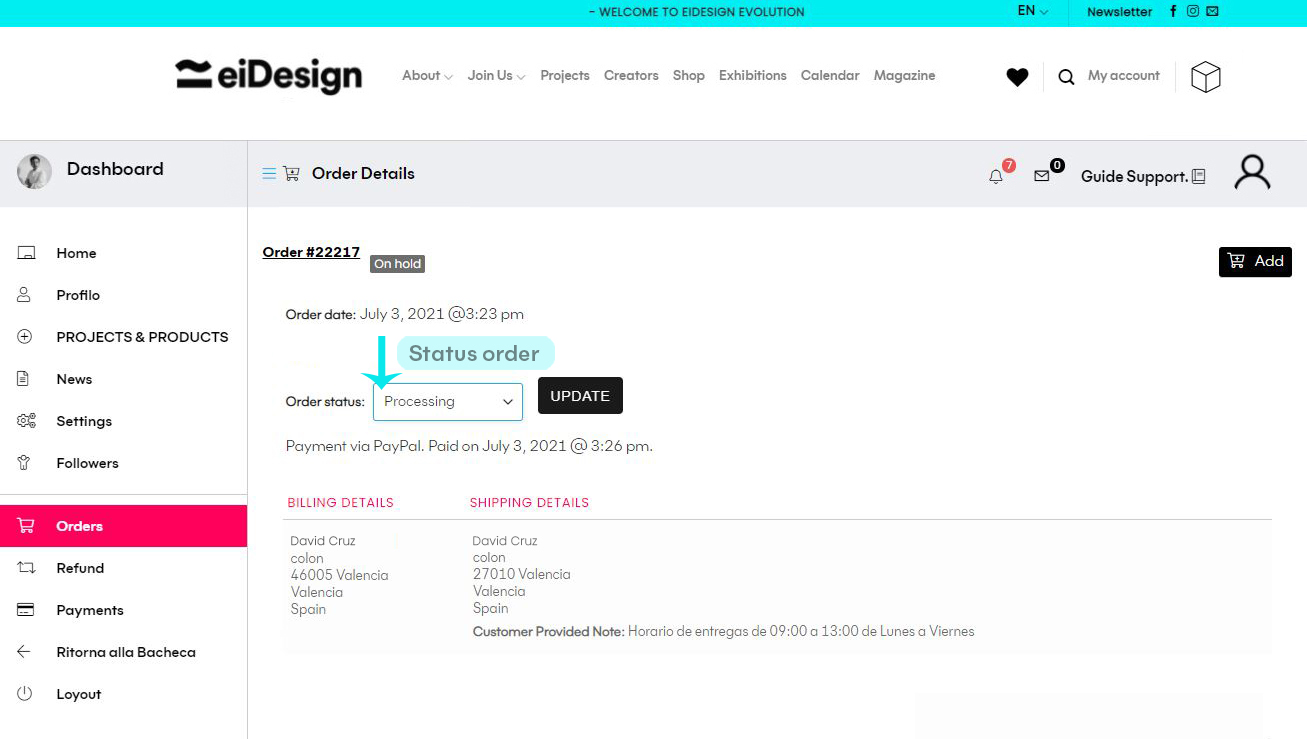Image resolution: width=1307 pixels, height=739 pixels.
Task: Open the messages envelope icon
Action: pos(1042,176)
